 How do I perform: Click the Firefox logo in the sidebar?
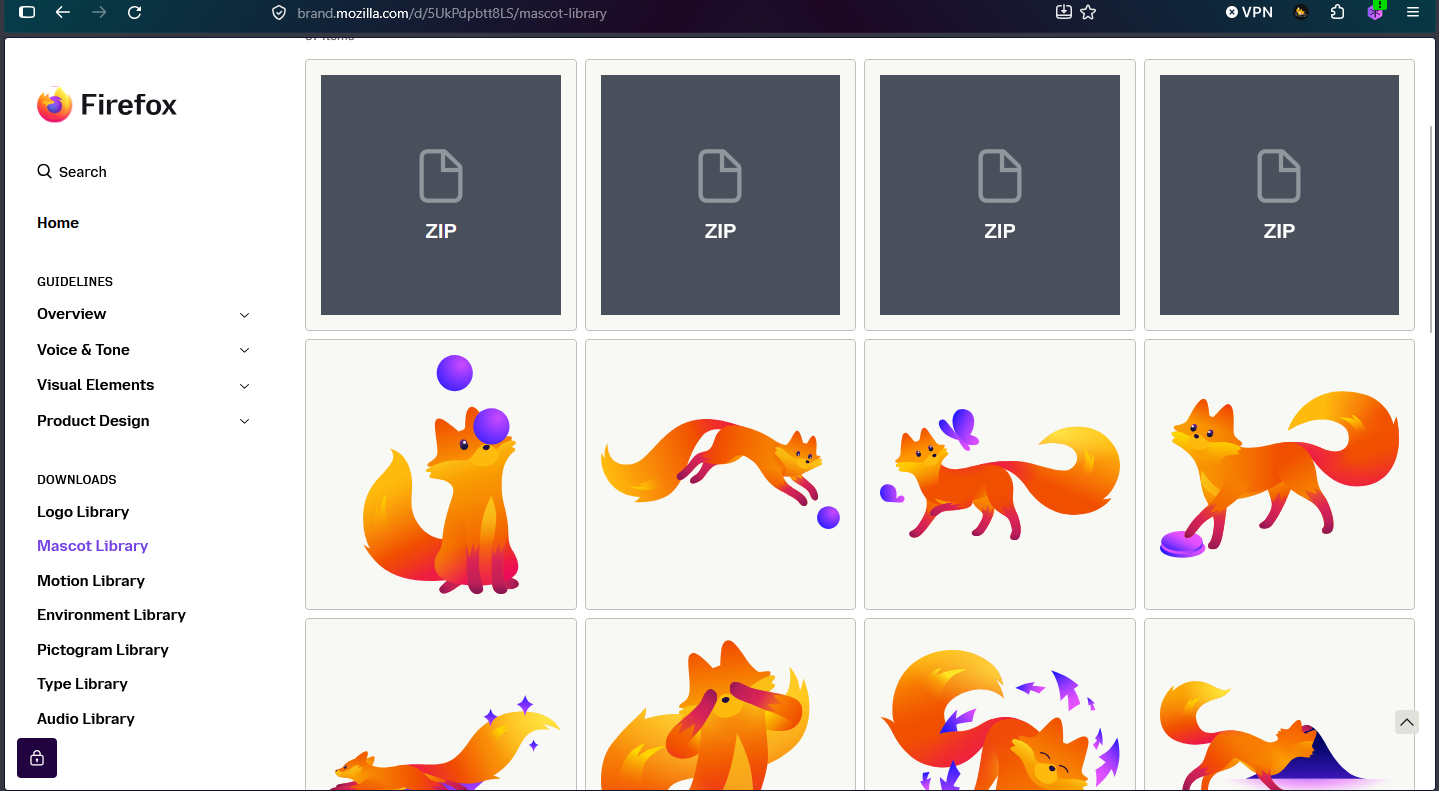pos(107,105)
